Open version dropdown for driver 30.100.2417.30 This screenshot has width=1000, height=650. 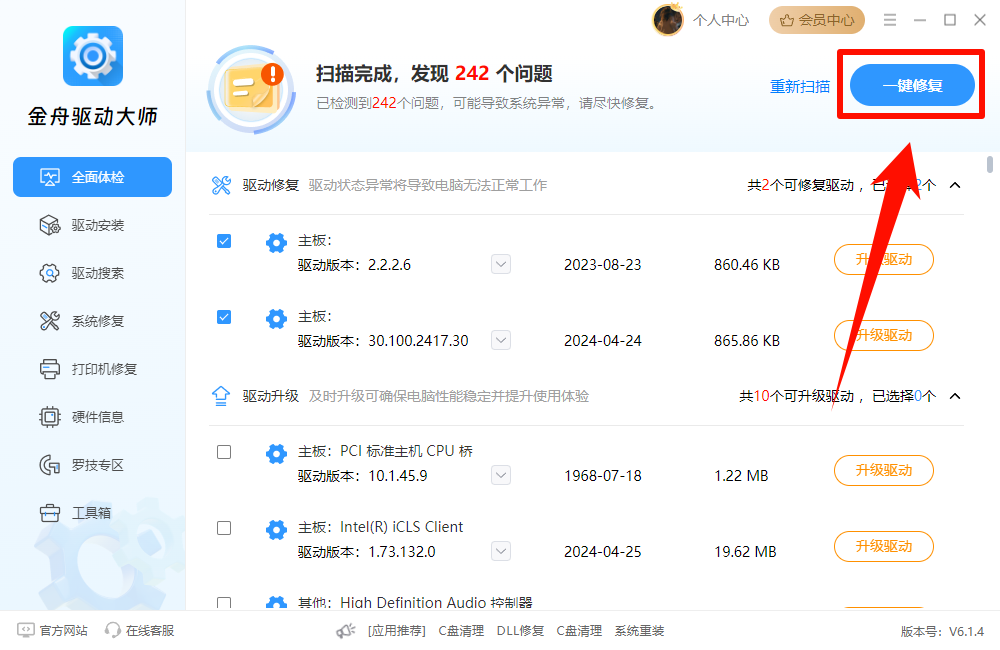click(x=501, y=340)
